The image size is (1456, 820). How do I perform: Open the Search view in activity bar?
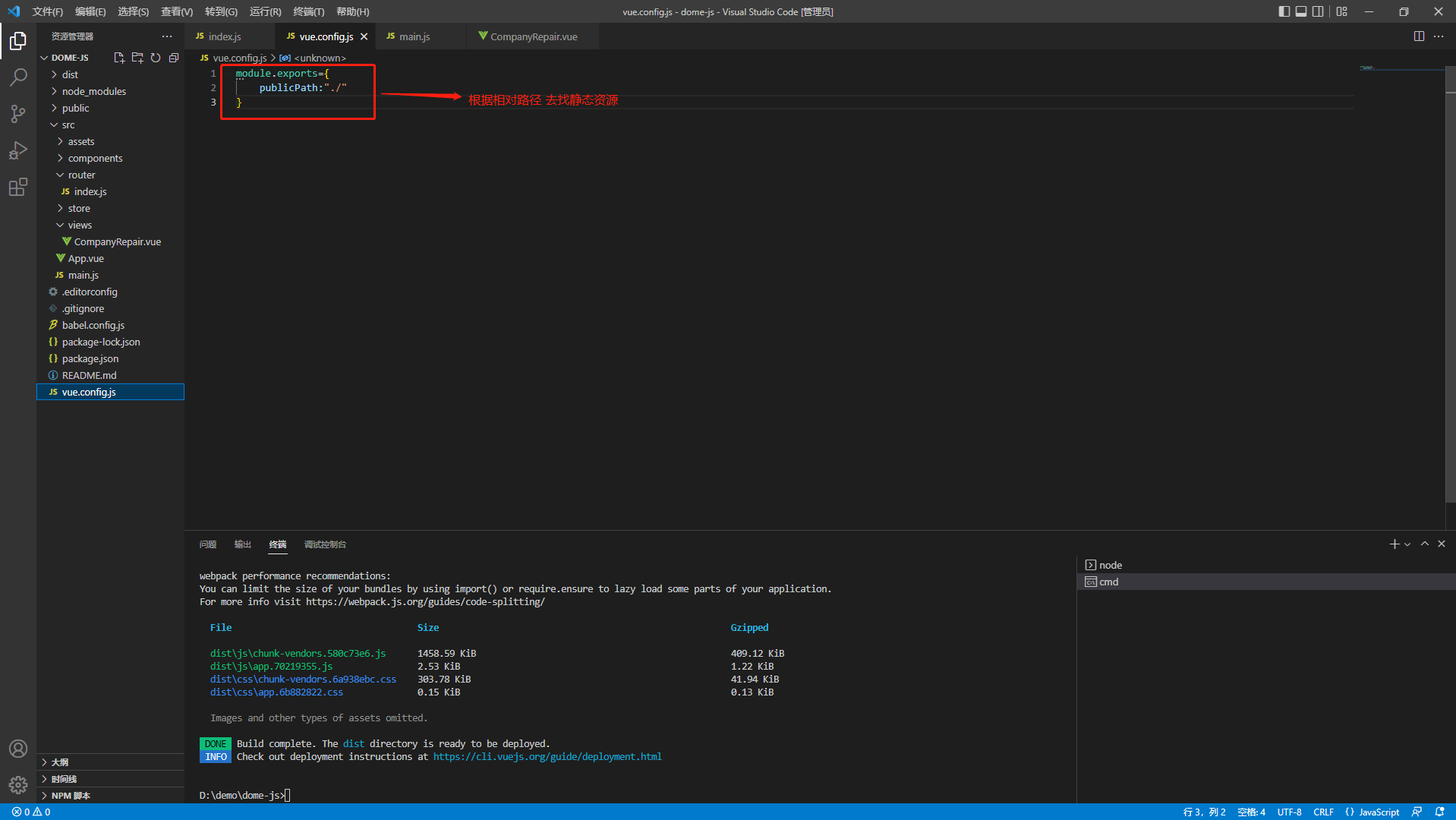[18, 77]
